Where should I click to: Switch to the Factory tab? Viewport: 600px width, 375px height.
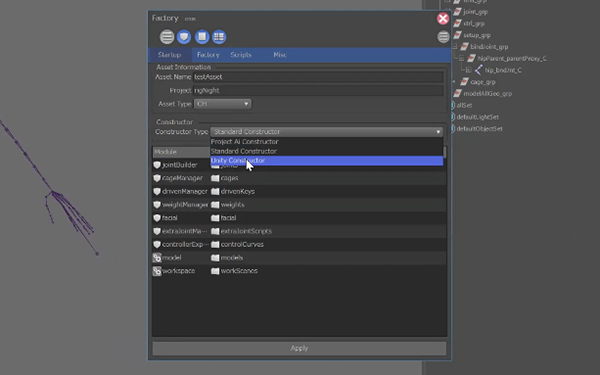208,55
